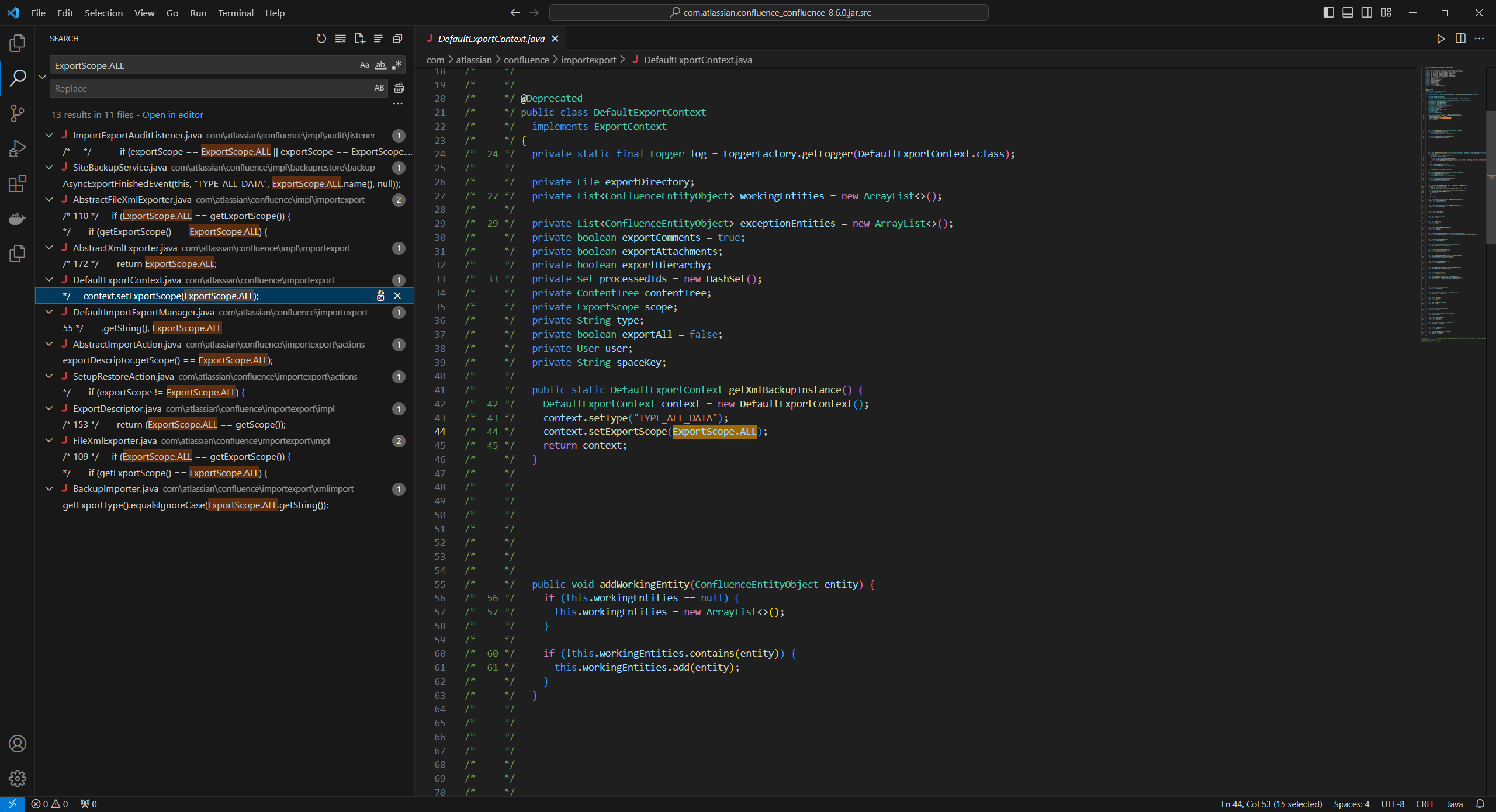
Task: Click the command center search bar
Action: tap(769, 12)
